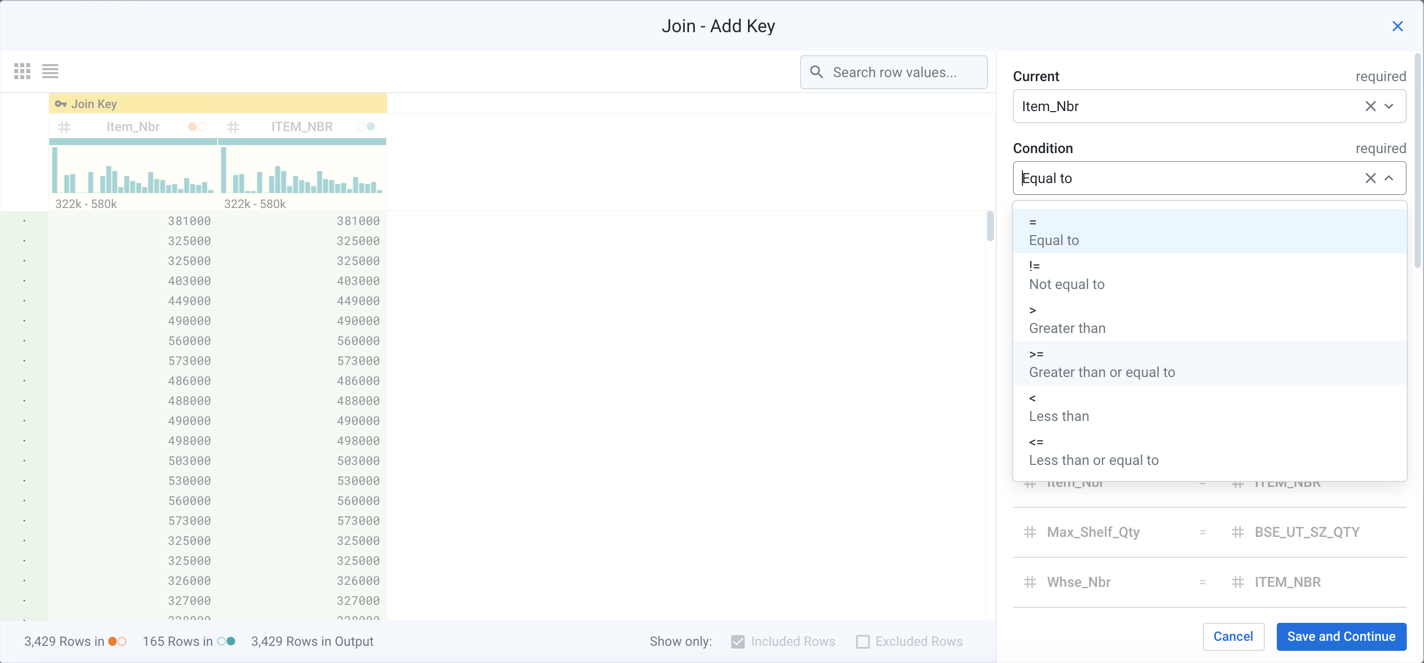The height and width of the screenshot is (663, 1424).
Task: Click the Cancel button
Action: coord(1233,637)
